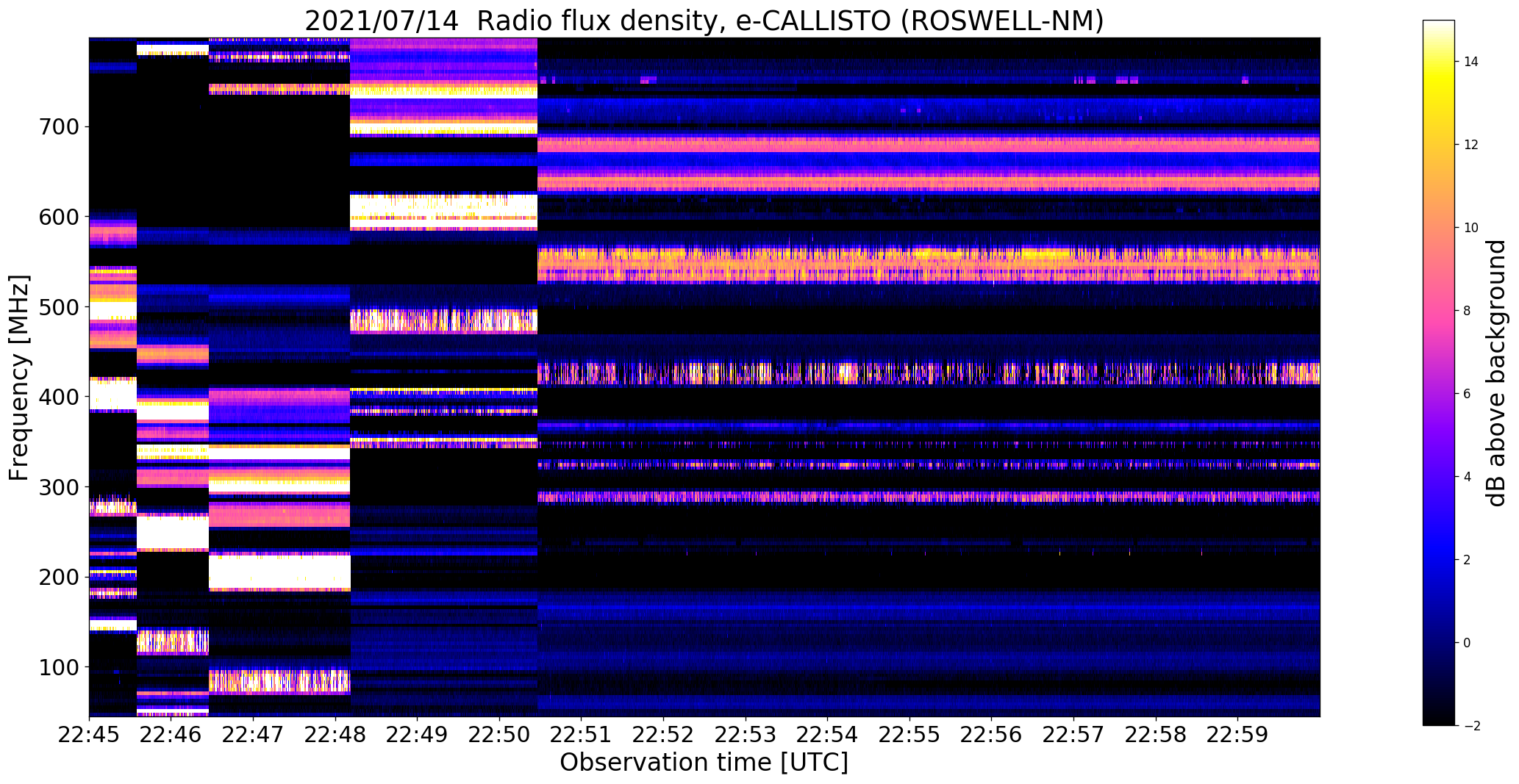1519x784 pixels.
Task: Click the colorbar tick label 6
Action: click(1468, 394)
